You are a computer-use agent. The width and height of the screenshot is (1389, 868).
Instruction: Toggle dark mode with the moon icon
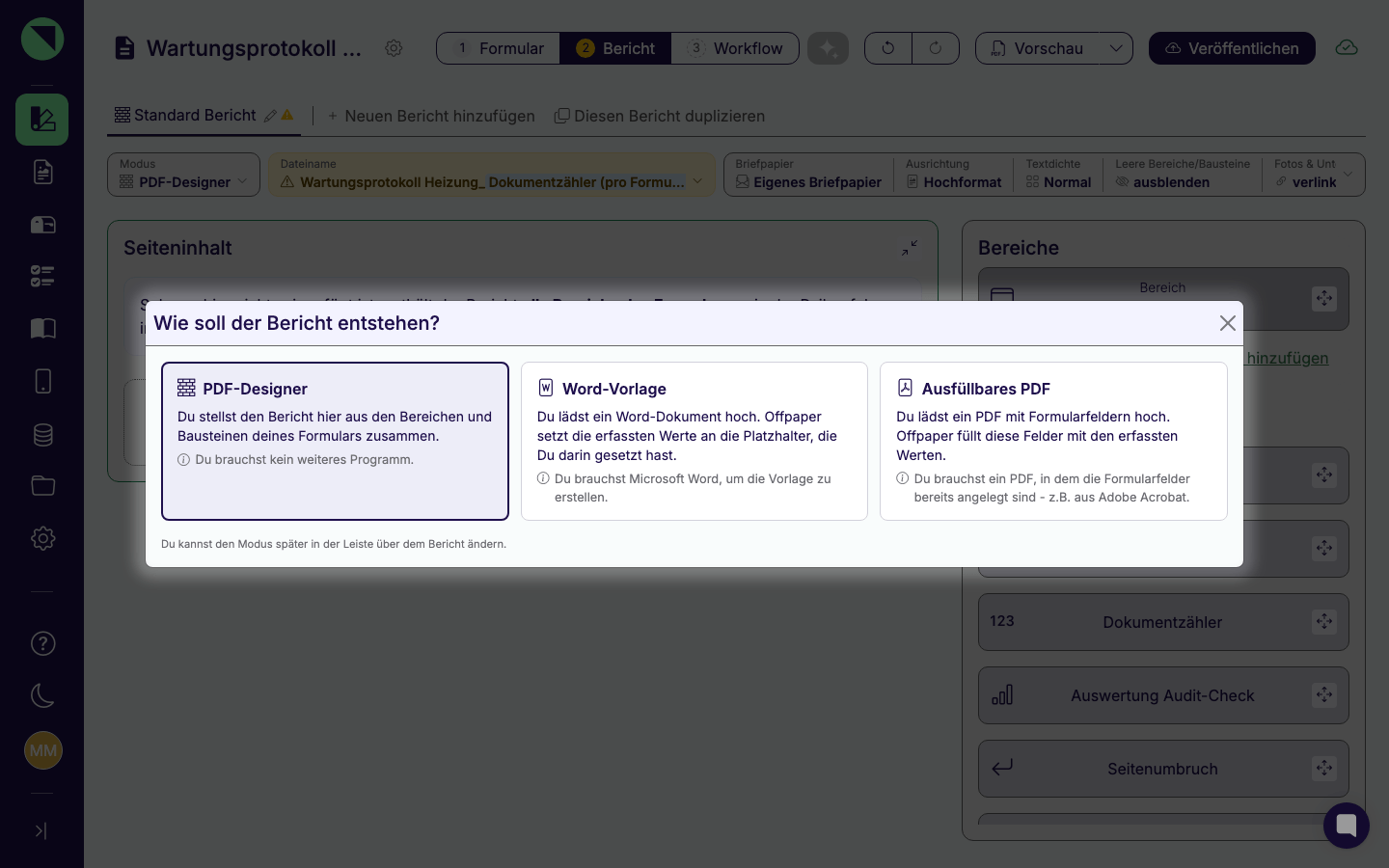tap(42, 695)
